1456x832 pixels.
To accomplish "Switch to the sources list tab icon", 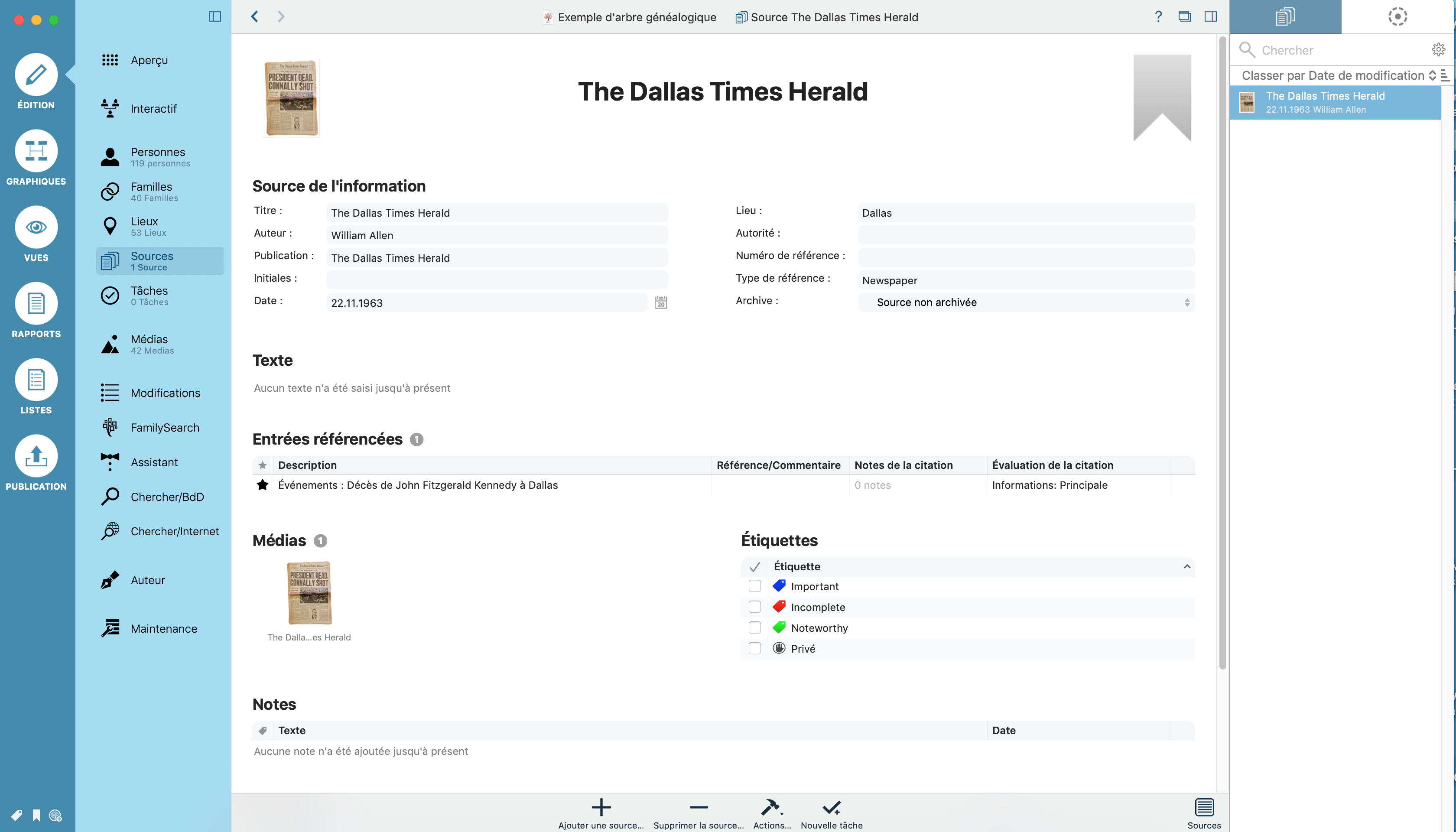I will 1285,16.
